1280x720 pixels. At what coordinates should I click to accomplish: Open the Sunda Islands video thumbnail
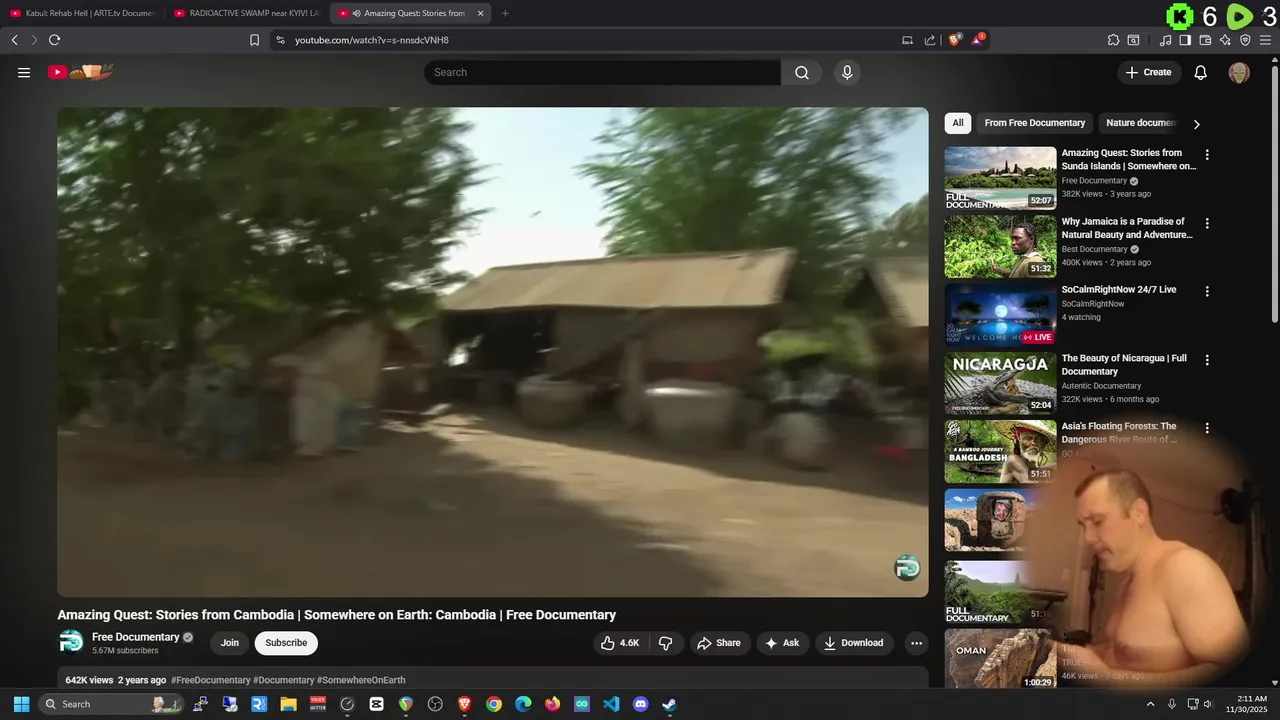tap(1000, 178)
